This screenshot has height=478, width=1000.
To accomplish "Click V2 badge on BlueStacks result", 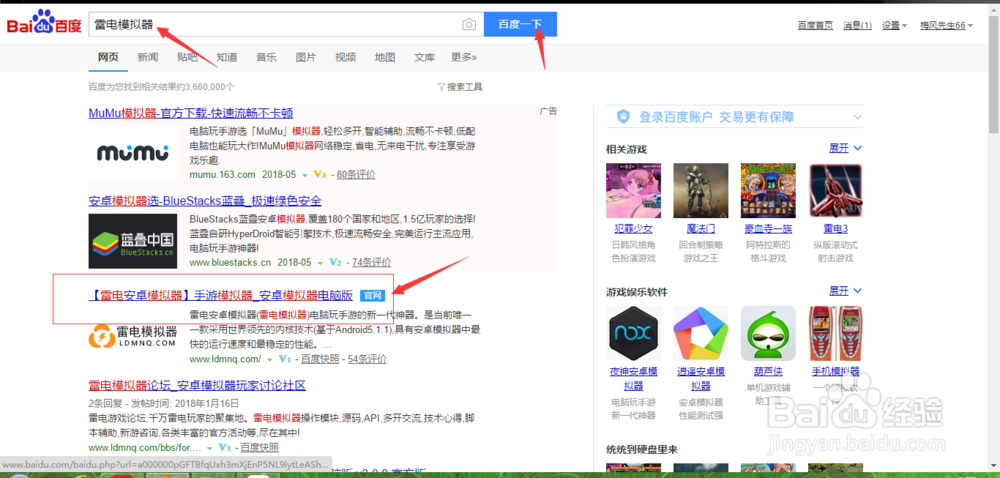I will 336,262.
